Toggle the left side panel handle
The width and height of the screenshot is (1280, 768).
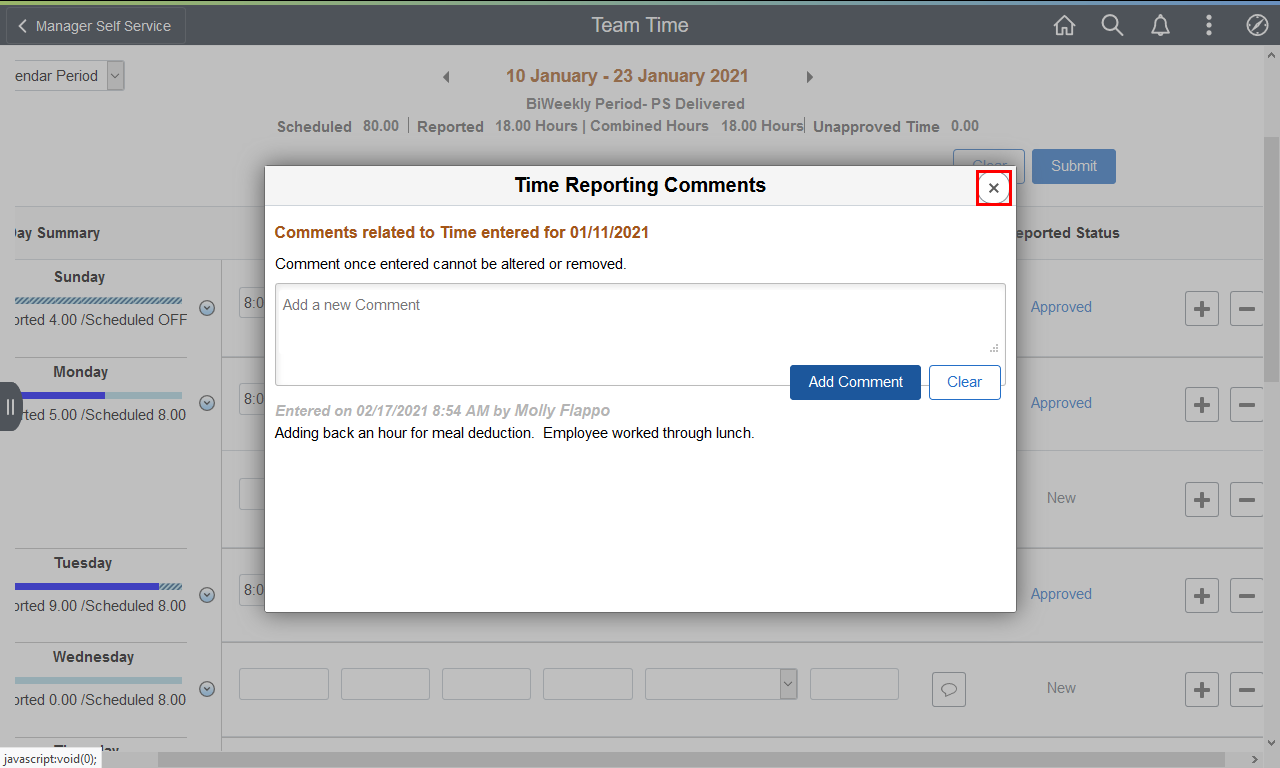tap(10, 406)
